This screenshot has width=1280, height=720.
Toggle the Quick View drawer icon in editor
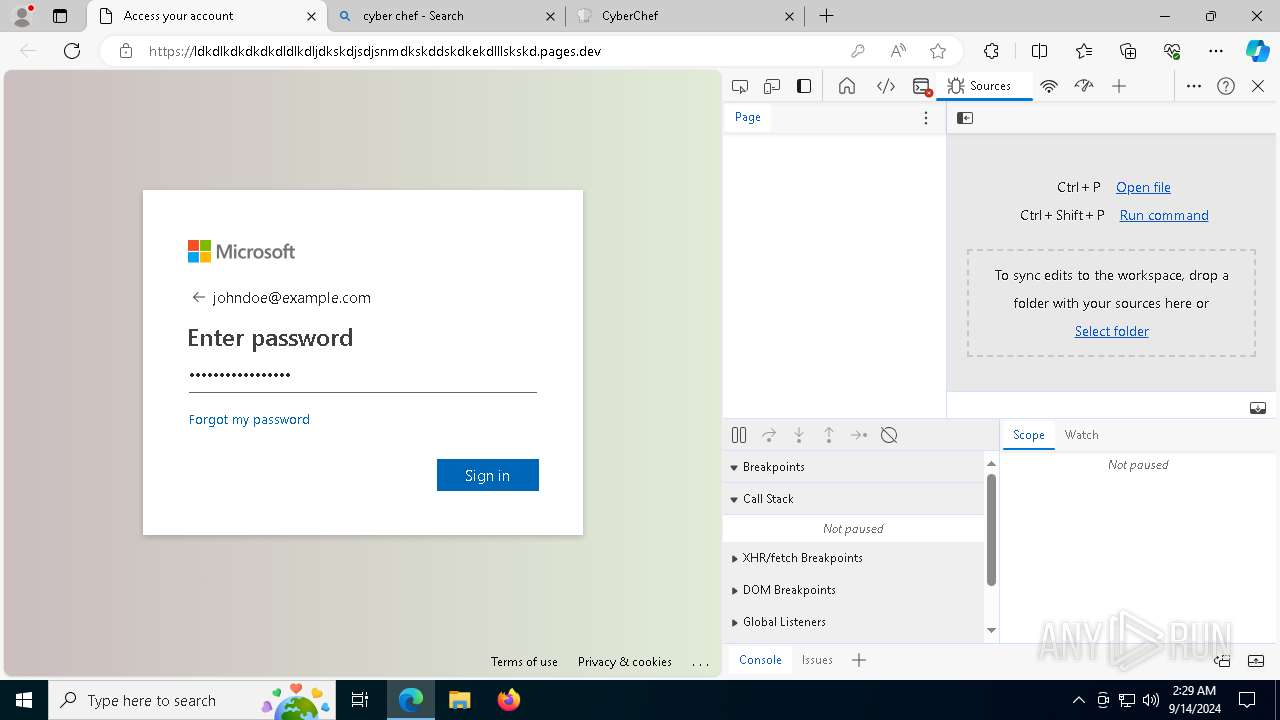coord(1258,407)
